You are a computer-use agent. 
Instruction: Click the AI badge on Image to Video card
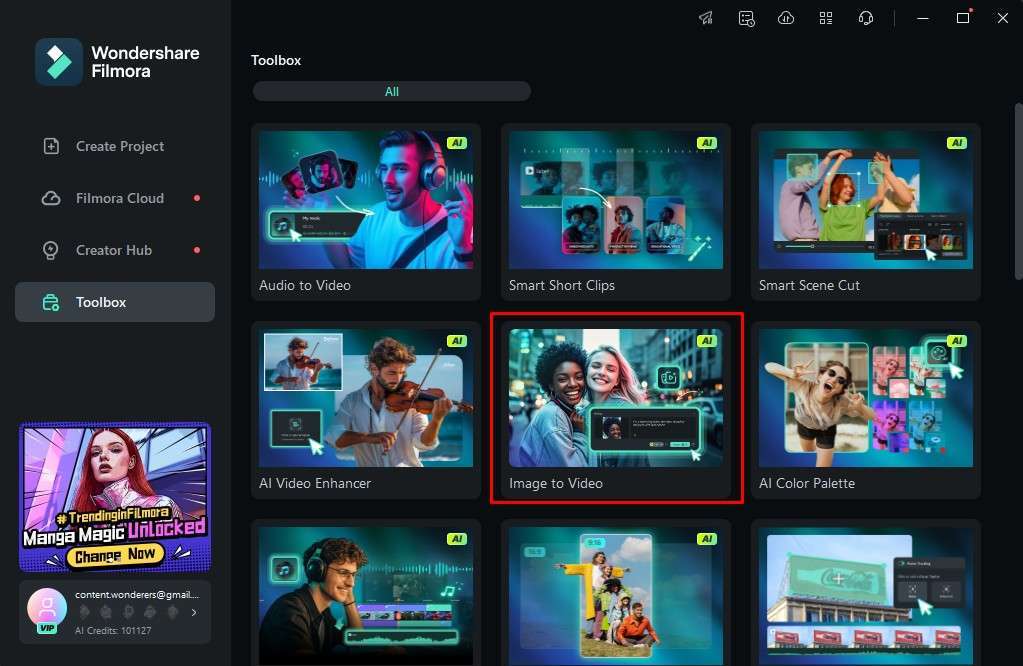tap(707, 341)
